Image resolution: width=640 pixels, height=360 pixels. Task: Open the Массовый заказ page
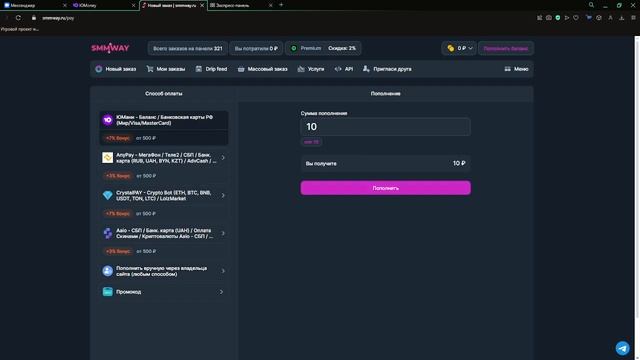point(262,69)
